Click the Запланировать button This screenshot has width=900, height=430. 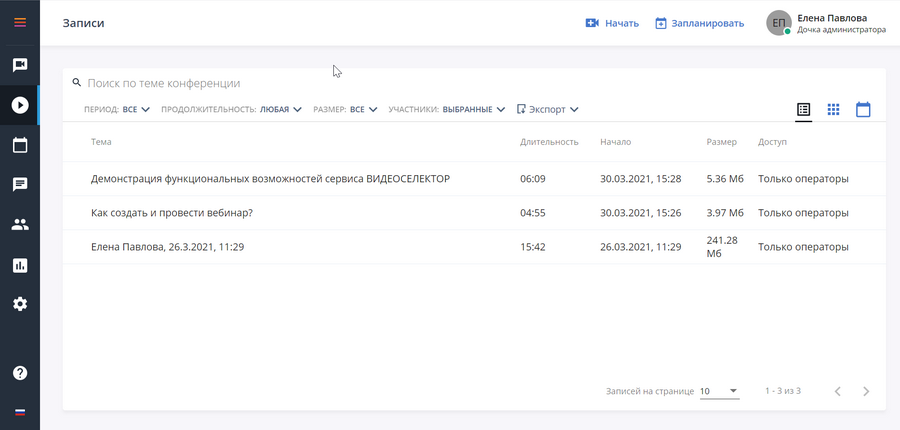(700, 23)
